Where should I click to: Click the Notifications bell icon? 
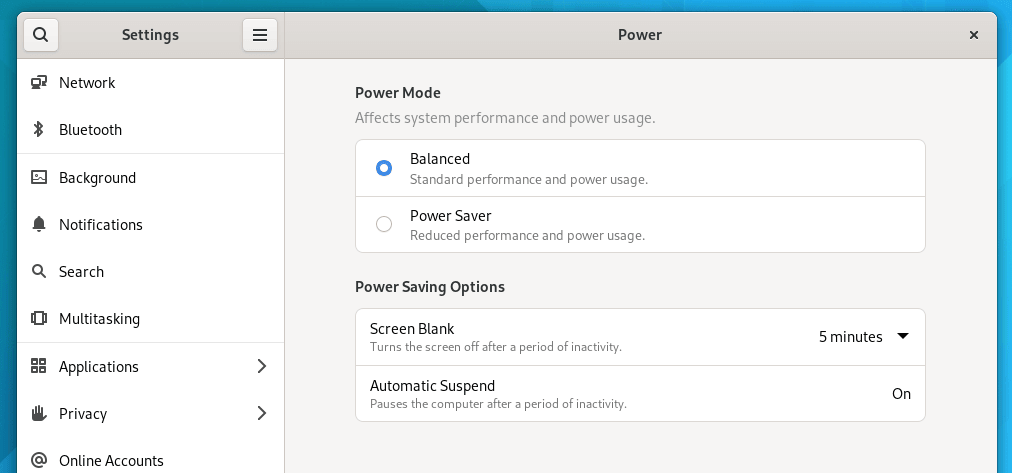[39, 225]
